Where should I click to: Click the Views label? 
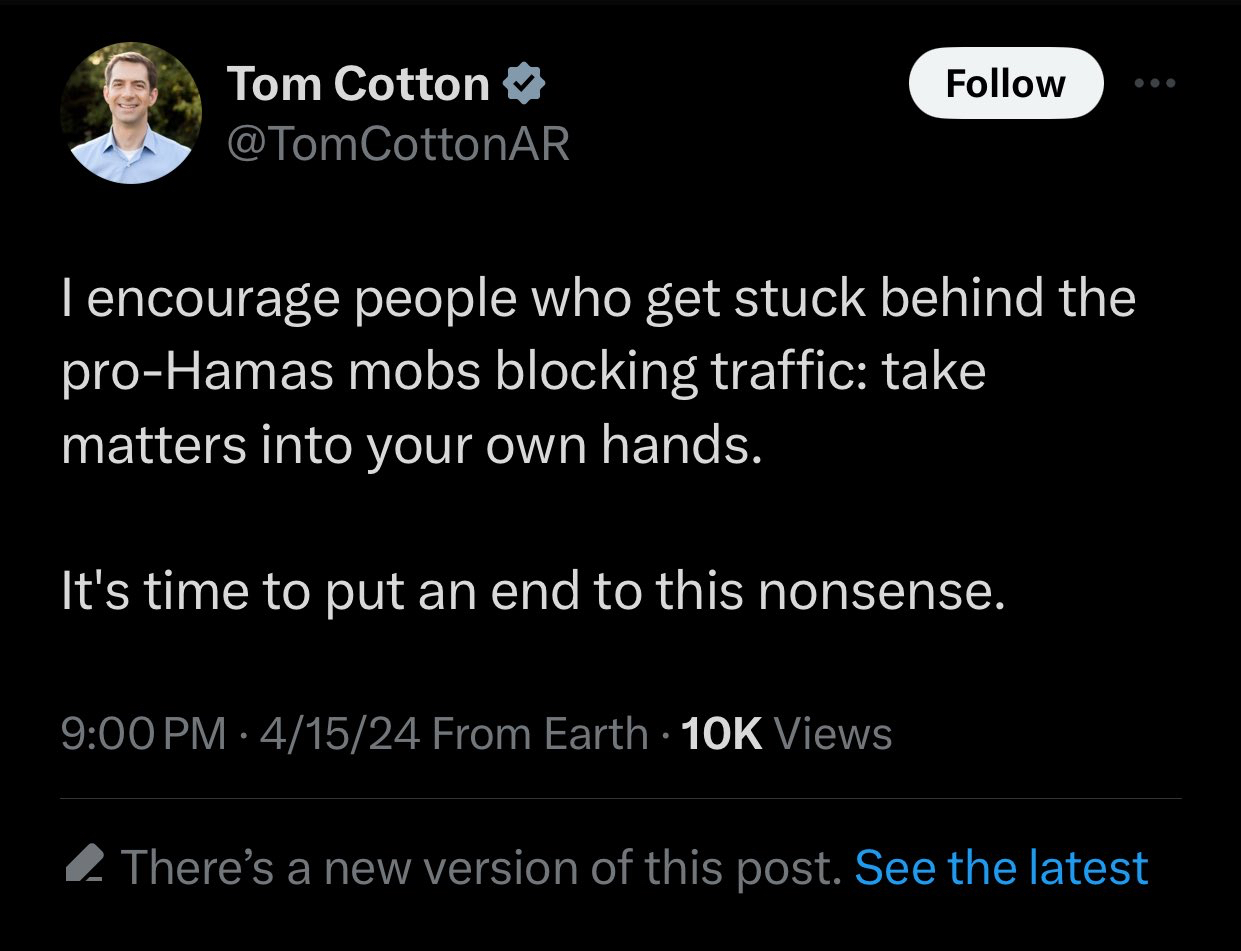(x=833, y=735)
